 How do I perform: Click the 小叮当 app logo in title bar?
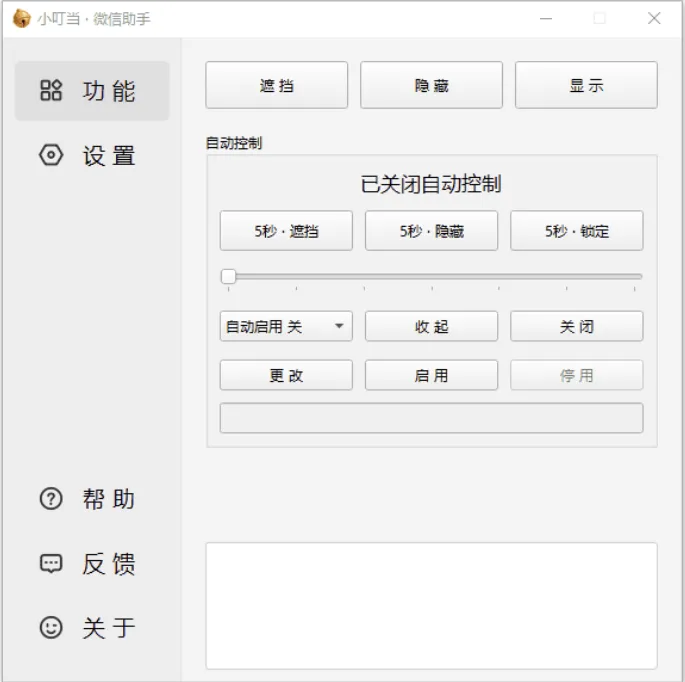(x=21, y=19)
